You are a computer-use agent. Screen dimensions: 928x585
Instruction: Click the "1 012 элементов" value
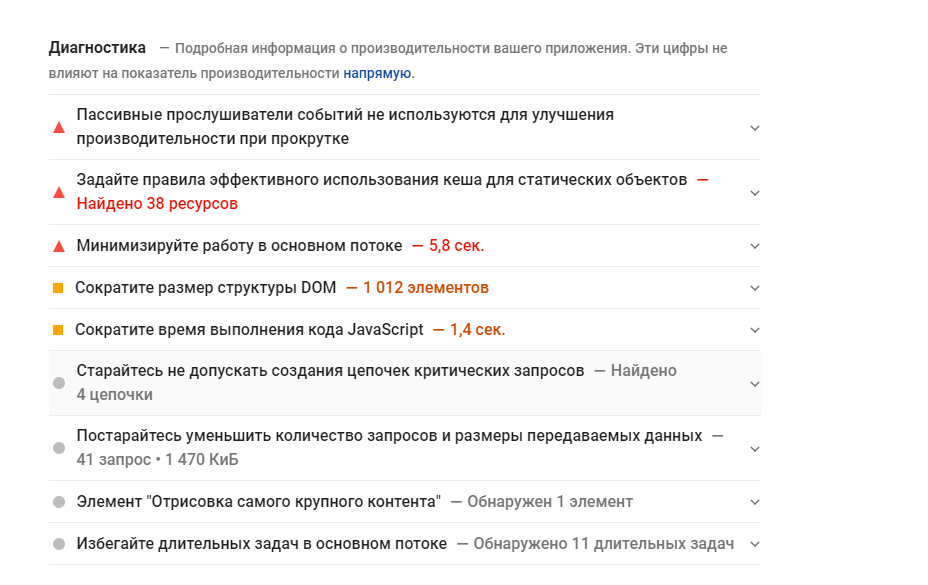[x=426, y=288]
